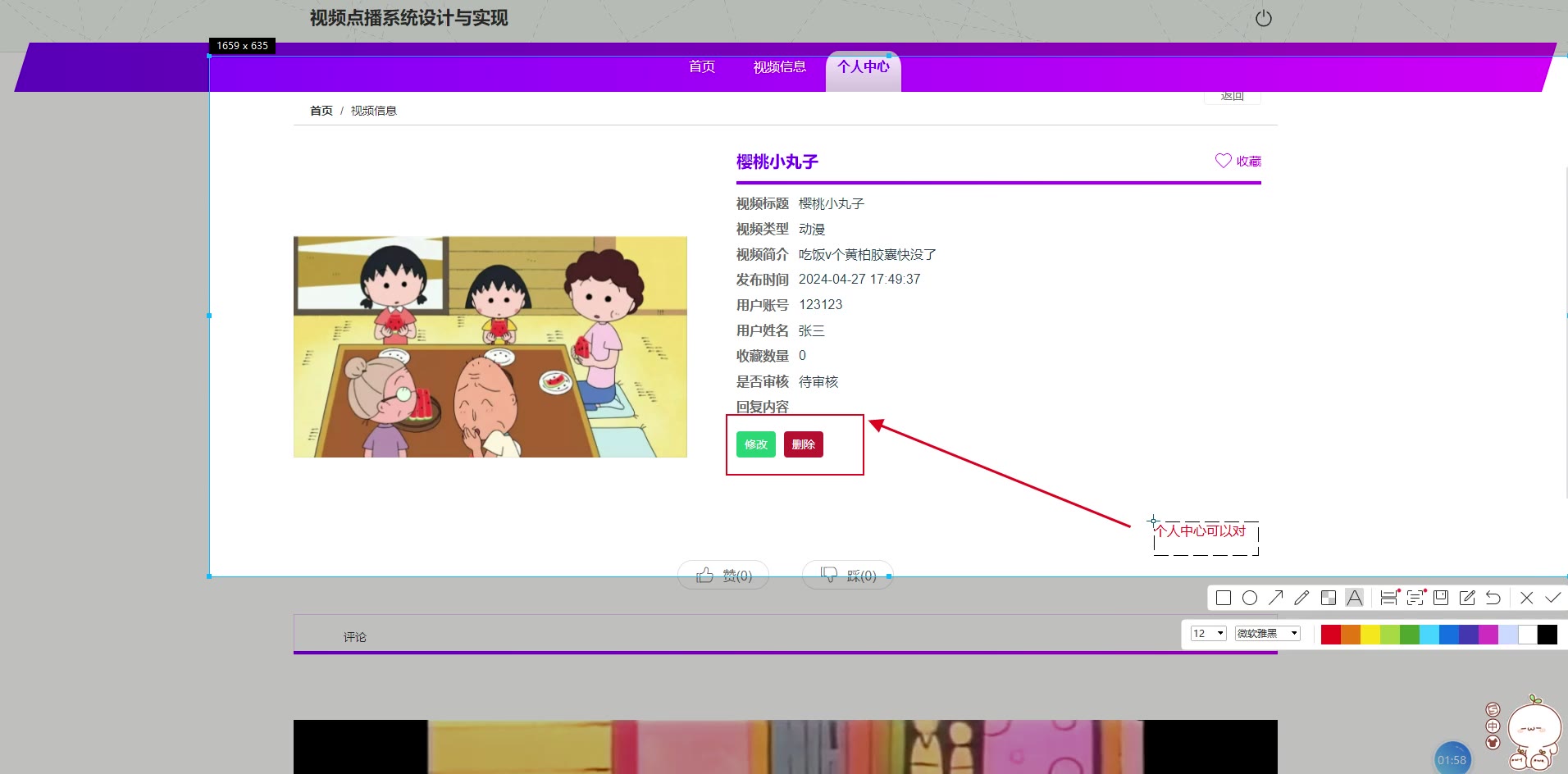
Task: Pick the white color swatch
Action: [1528, 634]
